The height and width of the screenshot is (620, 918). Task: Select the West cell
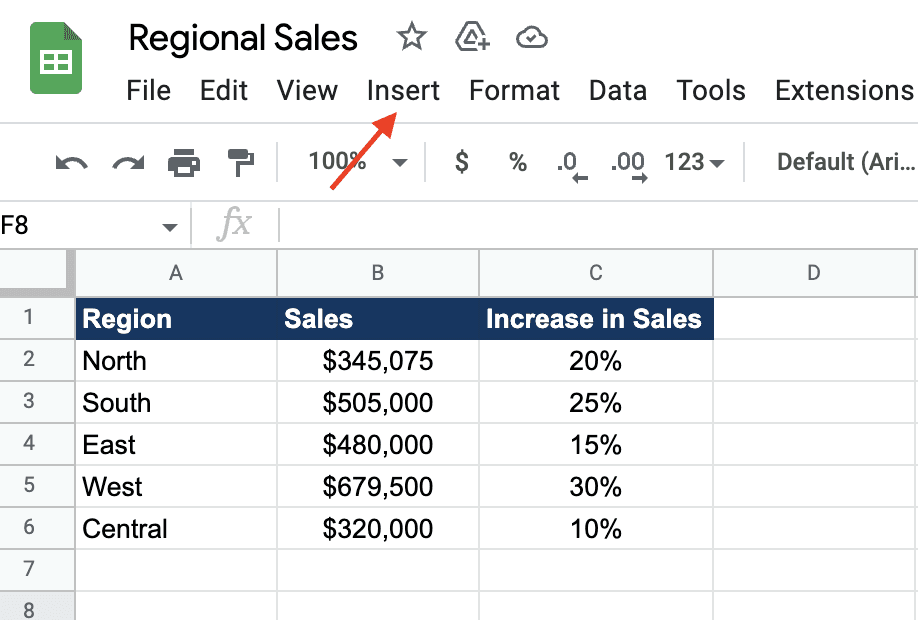[176, 487]
